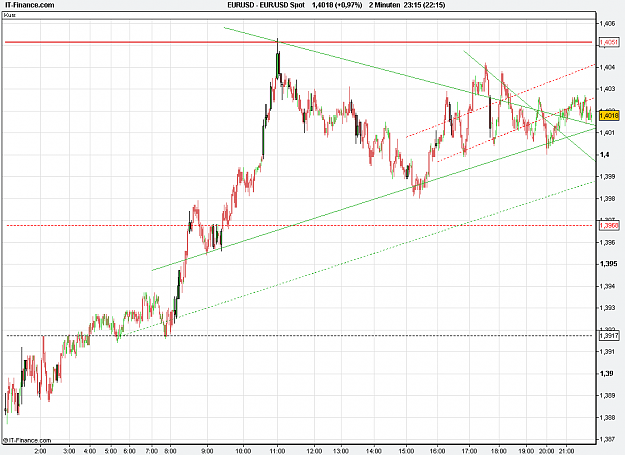Click the 19:00 time axis label
This screenshot has width=625, height=455.
526,451
